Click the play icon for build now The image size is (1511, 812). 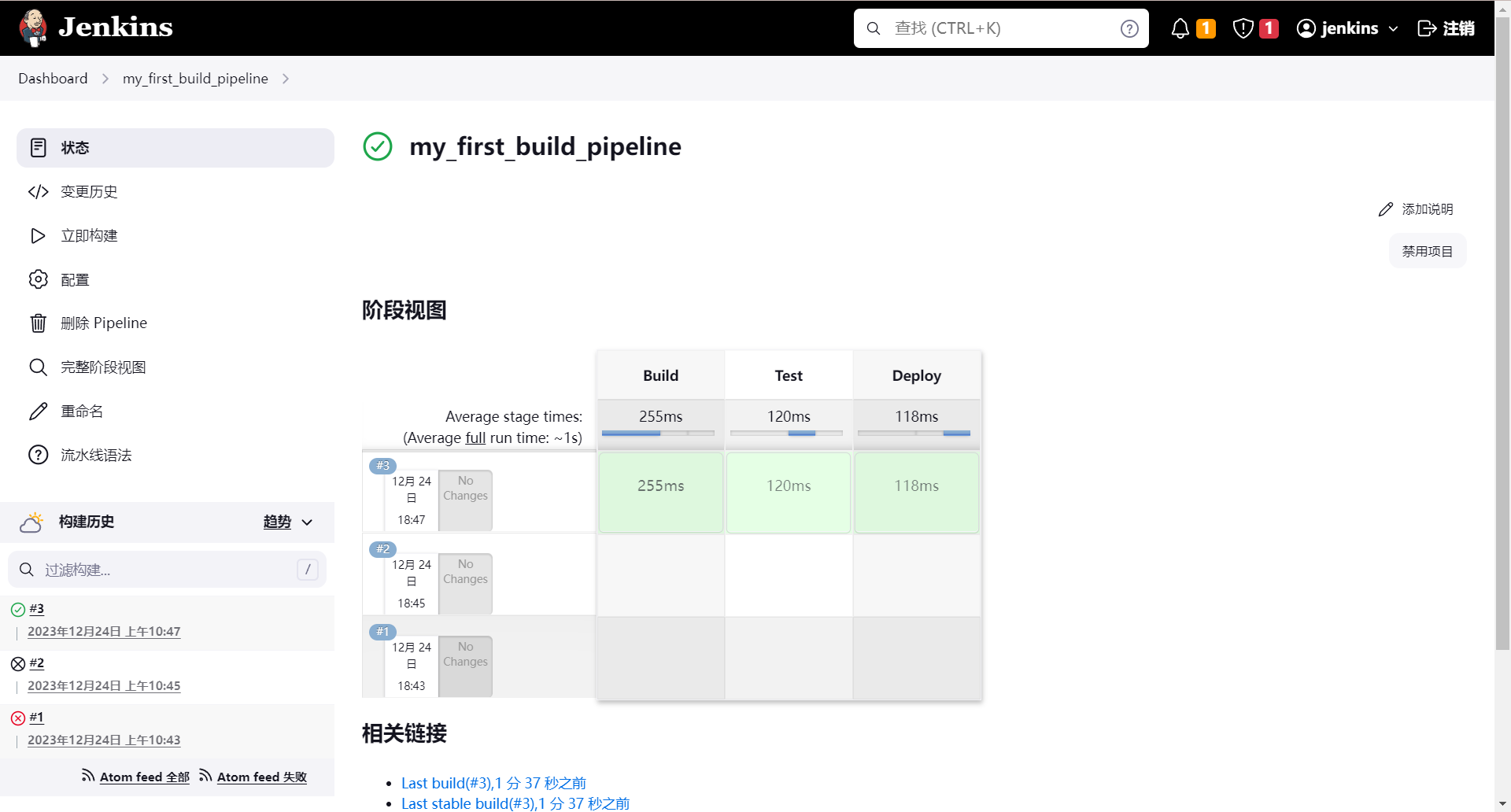click(38, 236)
